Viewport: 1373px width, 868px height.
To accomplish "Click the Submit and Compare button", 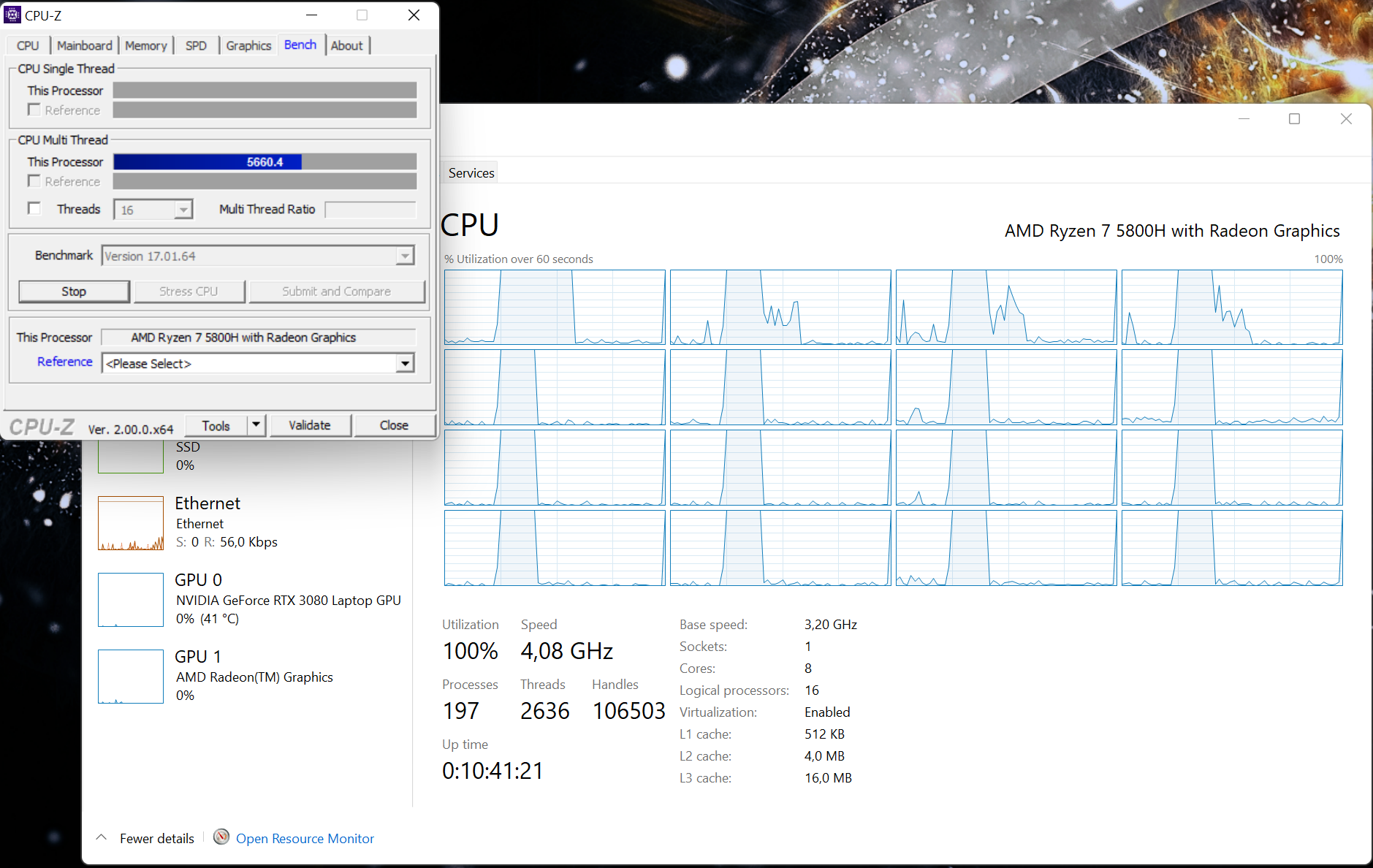I will tap(337, 291).
